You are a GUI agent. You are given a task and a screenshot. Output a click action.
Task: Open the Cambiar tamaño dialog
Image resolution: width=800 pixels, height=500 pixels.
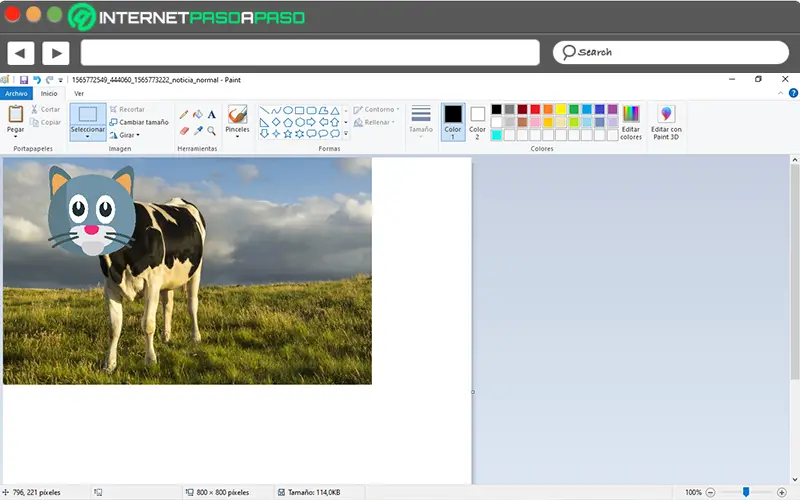pos(139,122)
